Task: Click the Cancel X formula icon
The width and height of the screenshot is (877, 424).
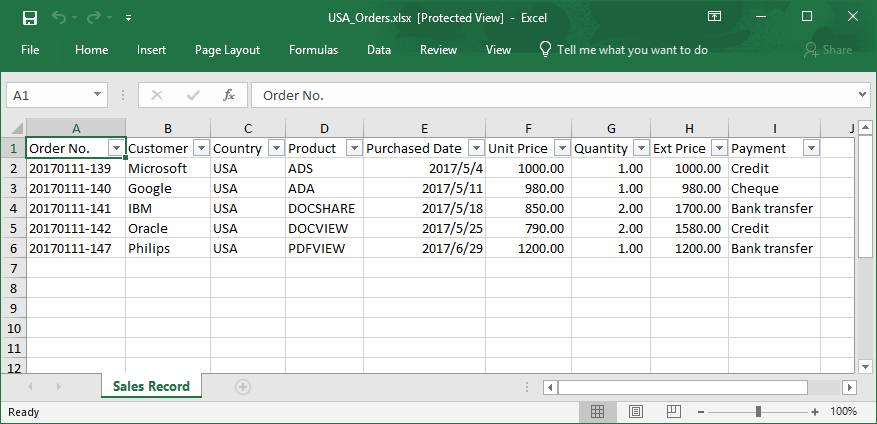Action: (157, 95)
